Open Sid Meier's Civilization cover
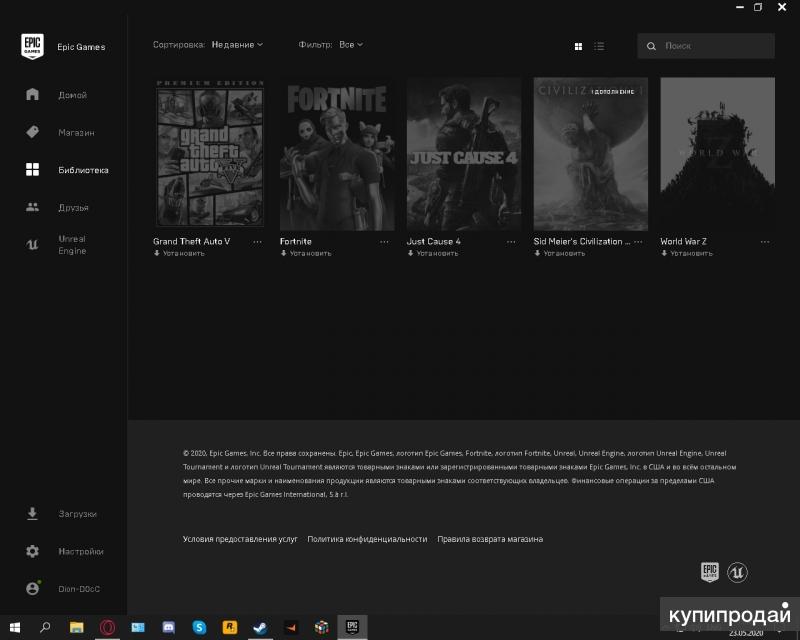The width and height of the screenshot is (800, 640). tap(591, 154)
